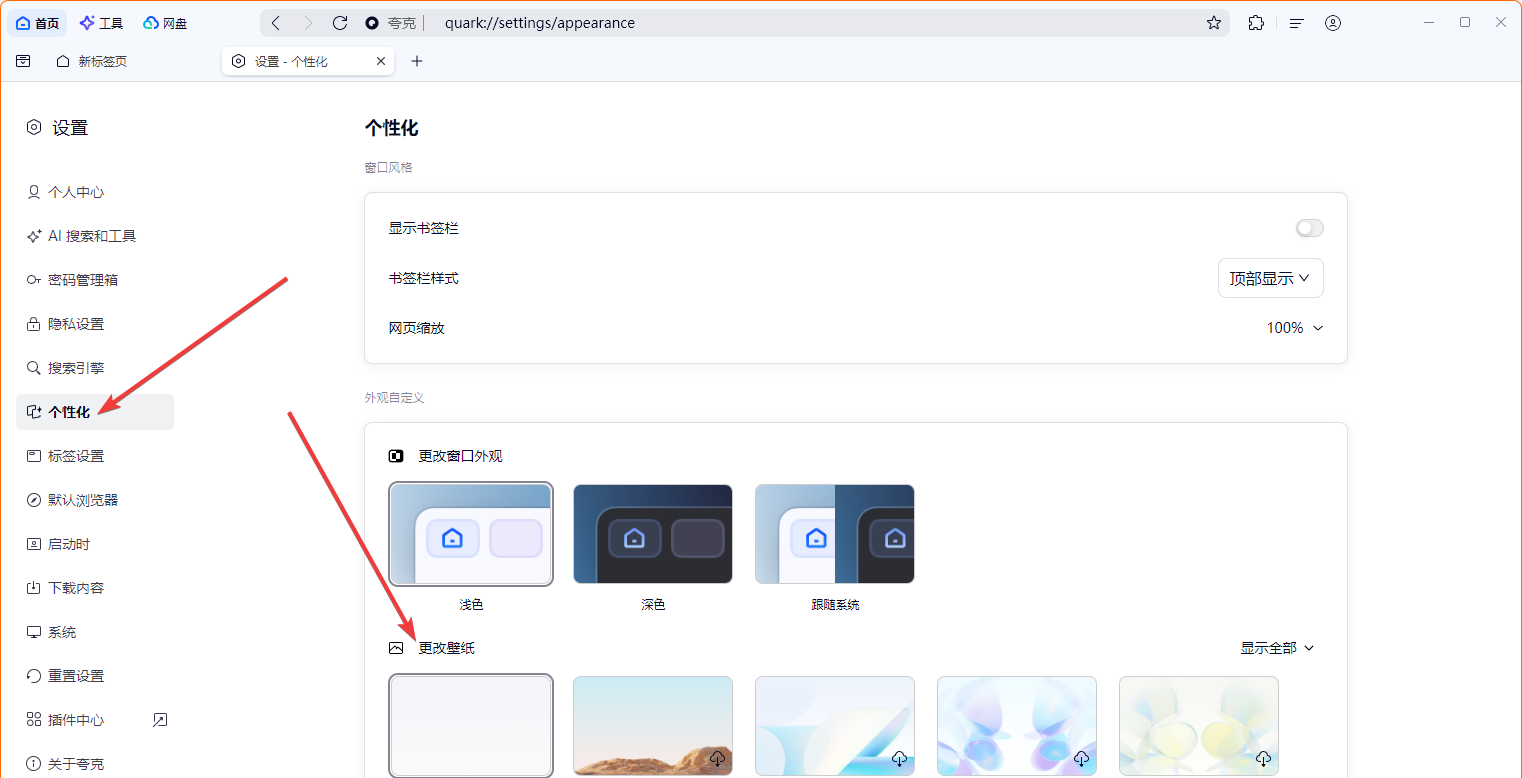This screenshot has height=778, width=1522.
Task: Open the 100% 网页缩放 dropdown
Action: tap(1295, 328)
